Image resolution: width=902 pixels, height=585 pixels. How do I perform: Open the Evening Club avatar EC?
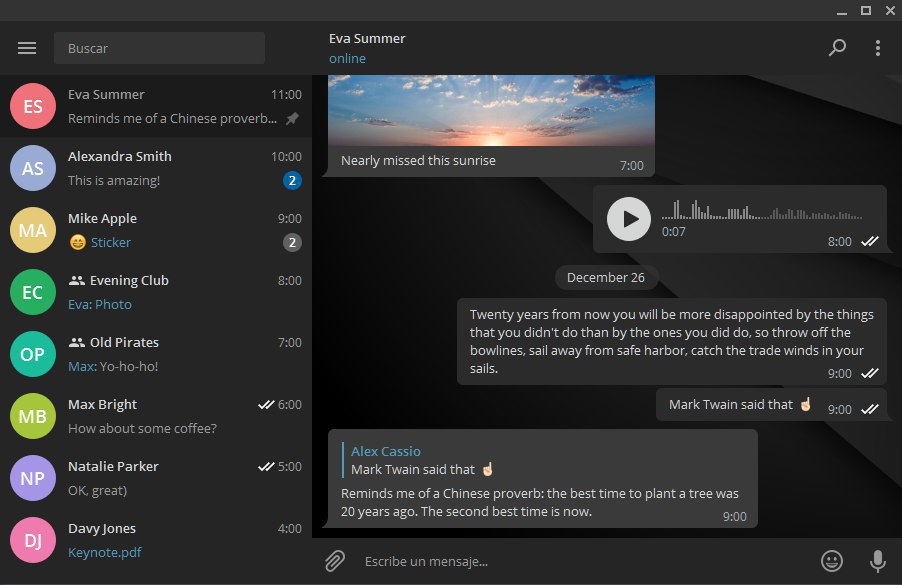[33, 292]
